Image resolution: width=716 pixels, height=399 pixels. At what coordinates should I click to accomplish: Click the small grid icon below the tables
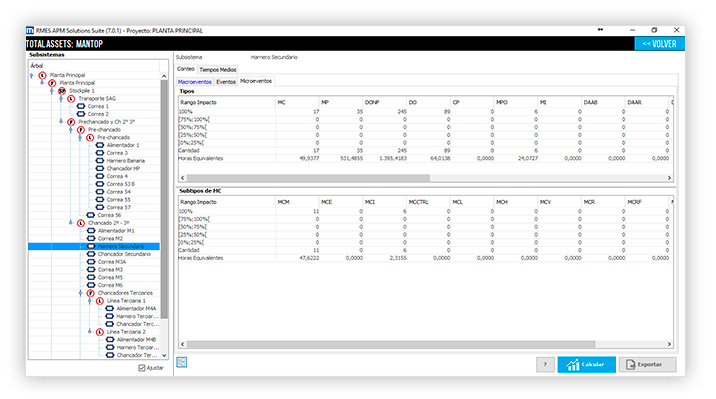(x=182, y=362)
